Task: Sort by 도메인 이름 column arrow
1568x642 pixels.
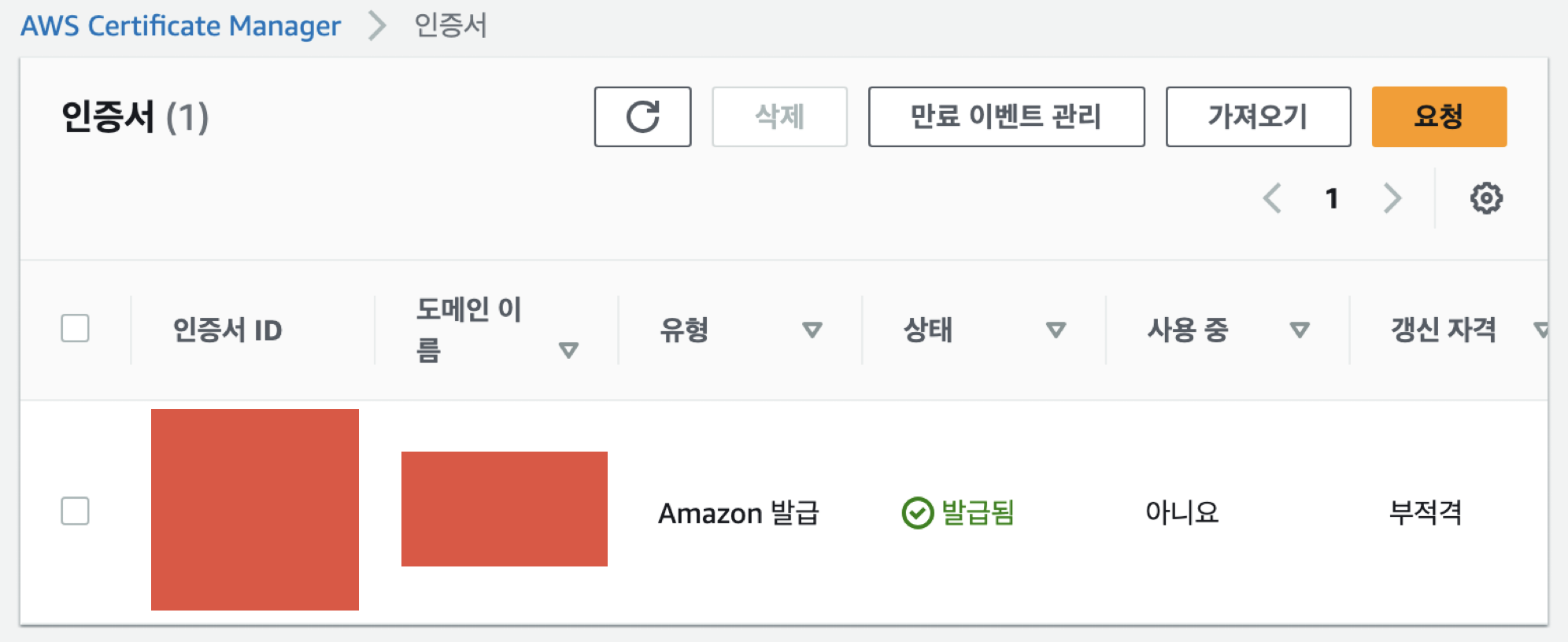Action: 568,350
